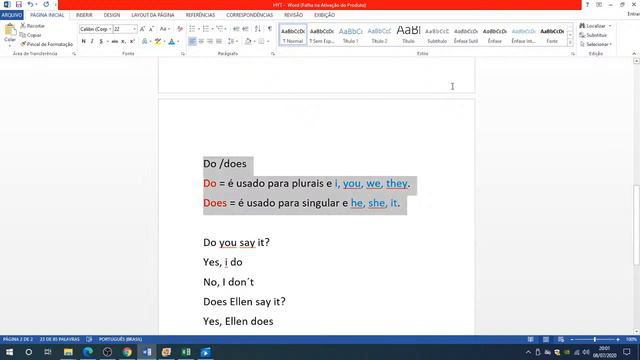Click "Does Ellen say it?" line
640x360 pixels.
tap(244, 302)
